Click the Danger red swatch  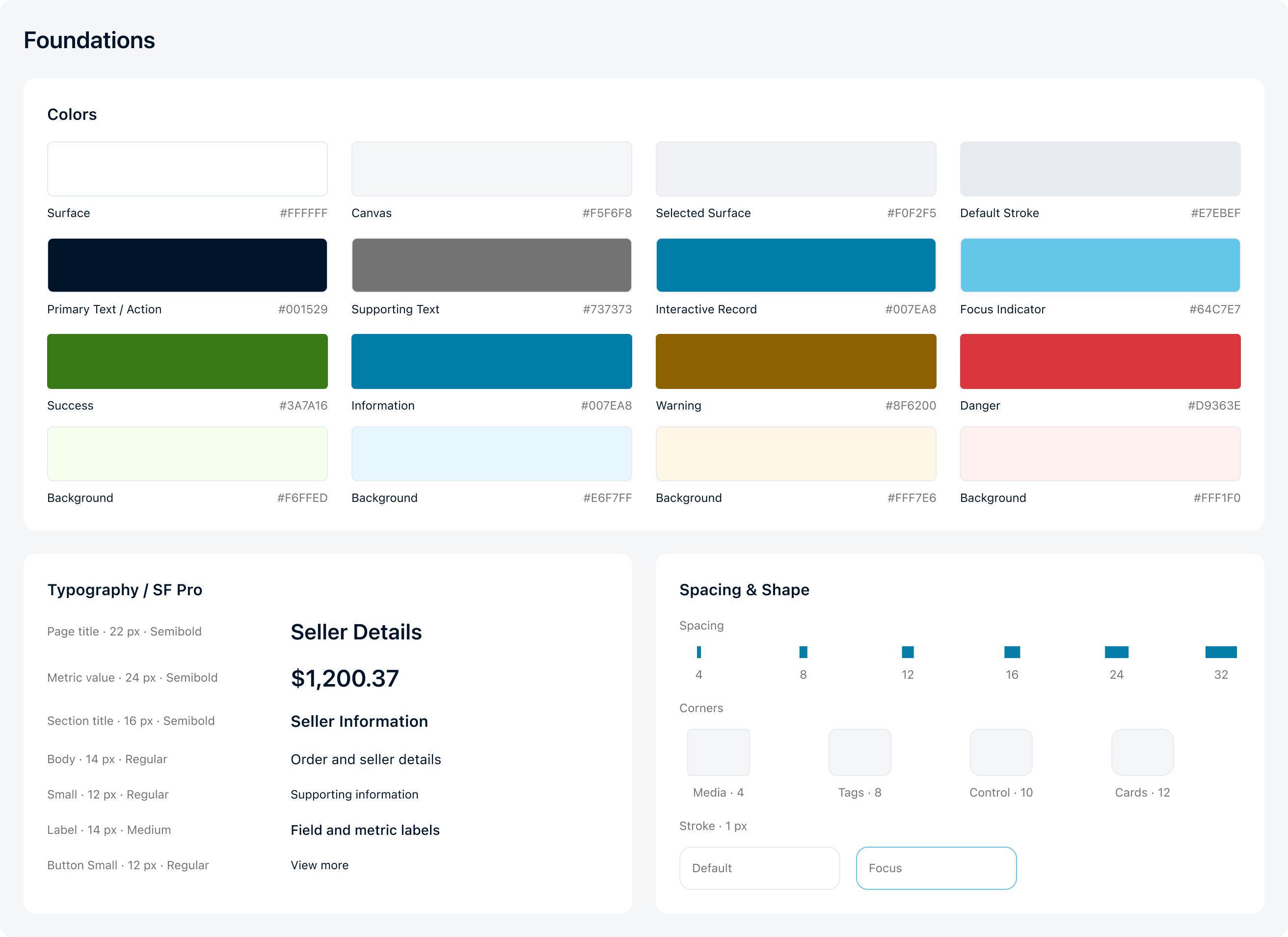(x=1100, y=361)
